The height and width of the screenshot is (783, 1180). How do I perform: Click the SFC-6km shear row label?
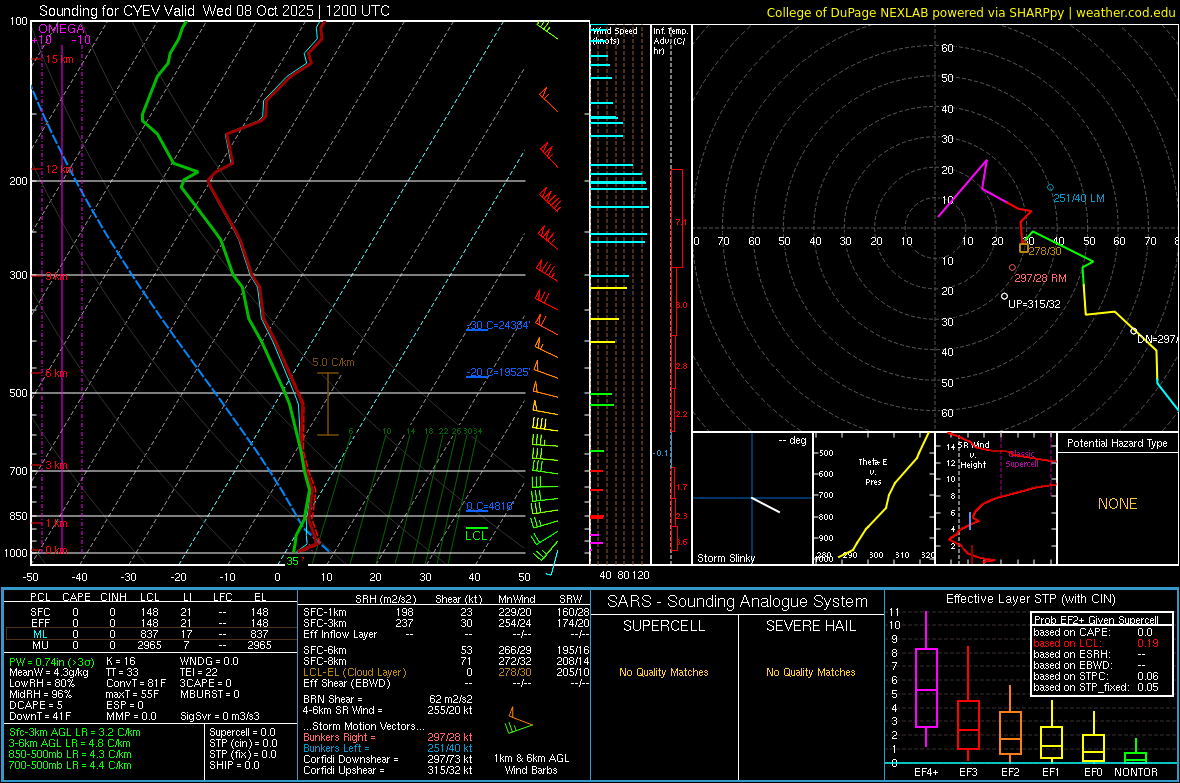click(324, 650)
